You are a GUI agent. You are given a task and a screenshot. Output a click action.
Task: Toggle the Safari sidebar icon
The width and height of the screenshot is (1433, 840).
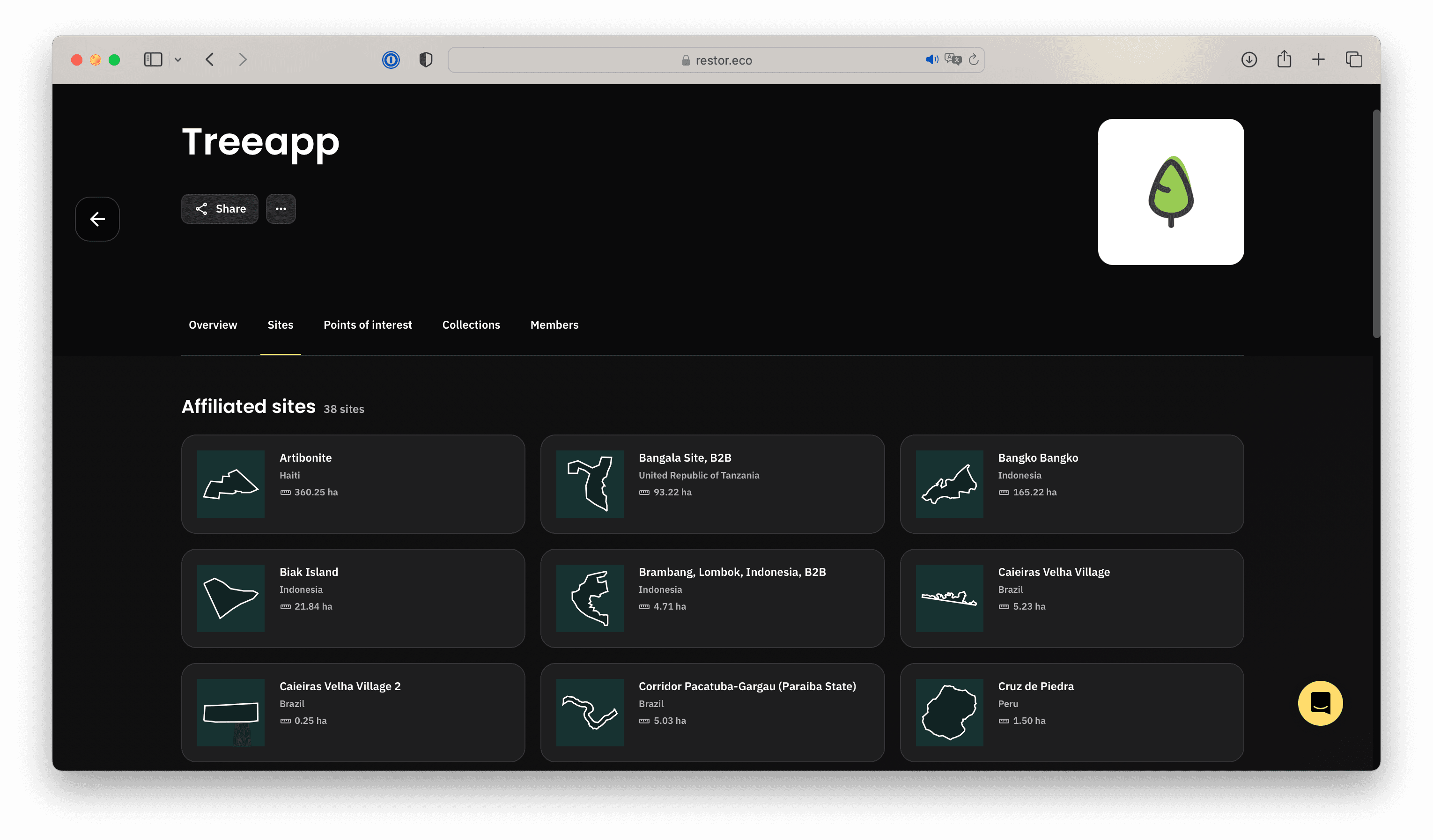153,60
